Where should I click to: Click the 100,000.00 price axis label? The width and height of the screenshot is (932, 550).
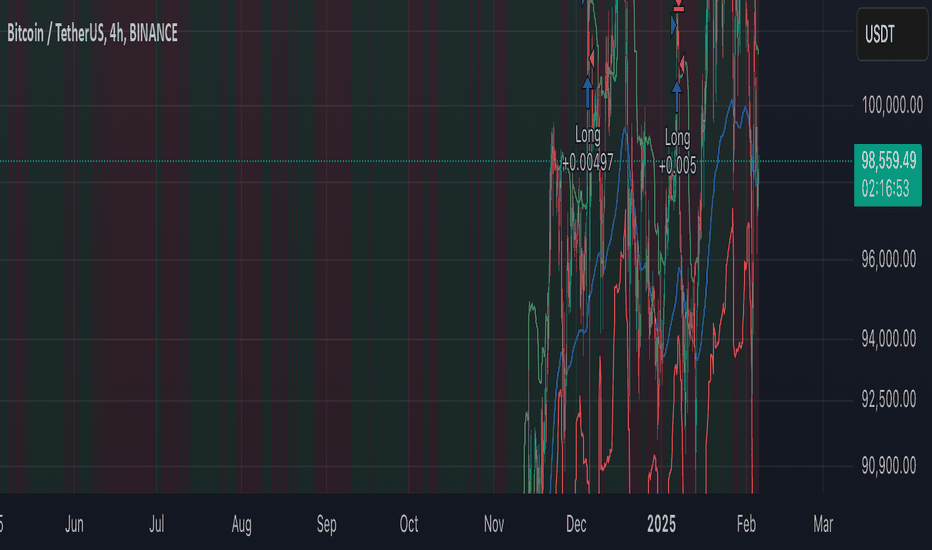(892, 105)
